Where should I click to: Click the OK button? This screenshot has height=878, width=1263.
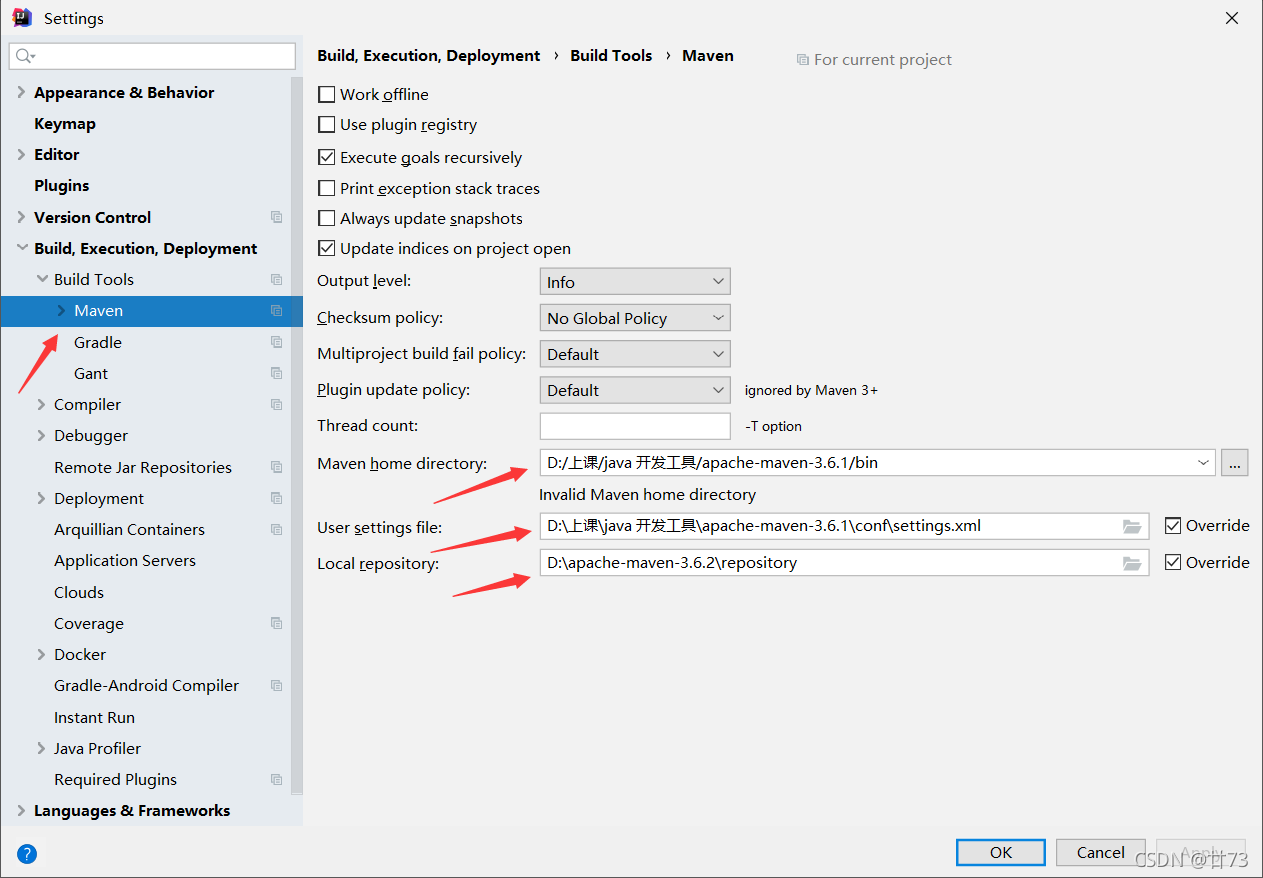click(x=1001, y=852)
